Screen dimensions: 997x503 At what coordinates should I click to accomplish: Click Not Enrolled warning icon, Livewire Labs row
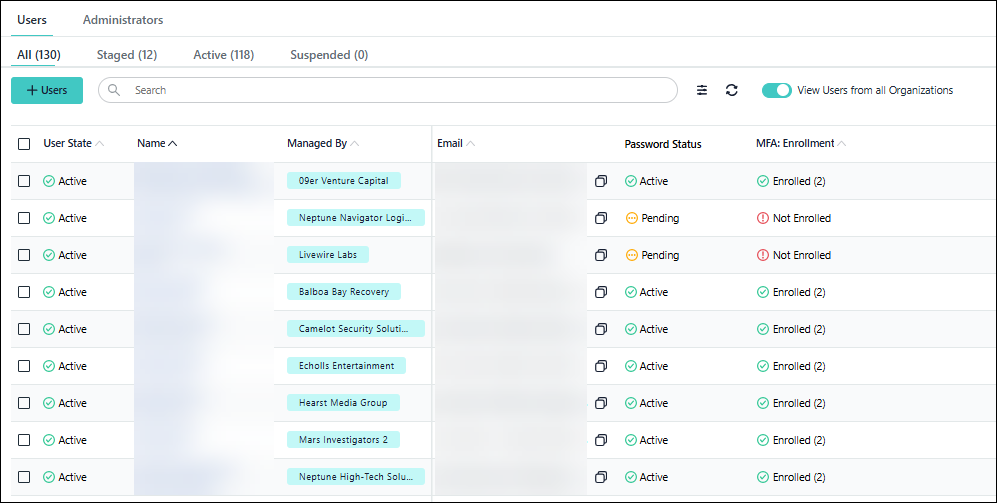point(762,255)
